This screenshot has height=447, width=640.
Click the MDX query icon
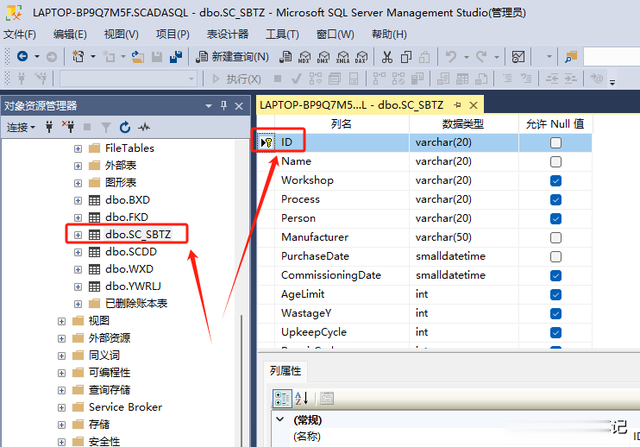click(304, 57)
